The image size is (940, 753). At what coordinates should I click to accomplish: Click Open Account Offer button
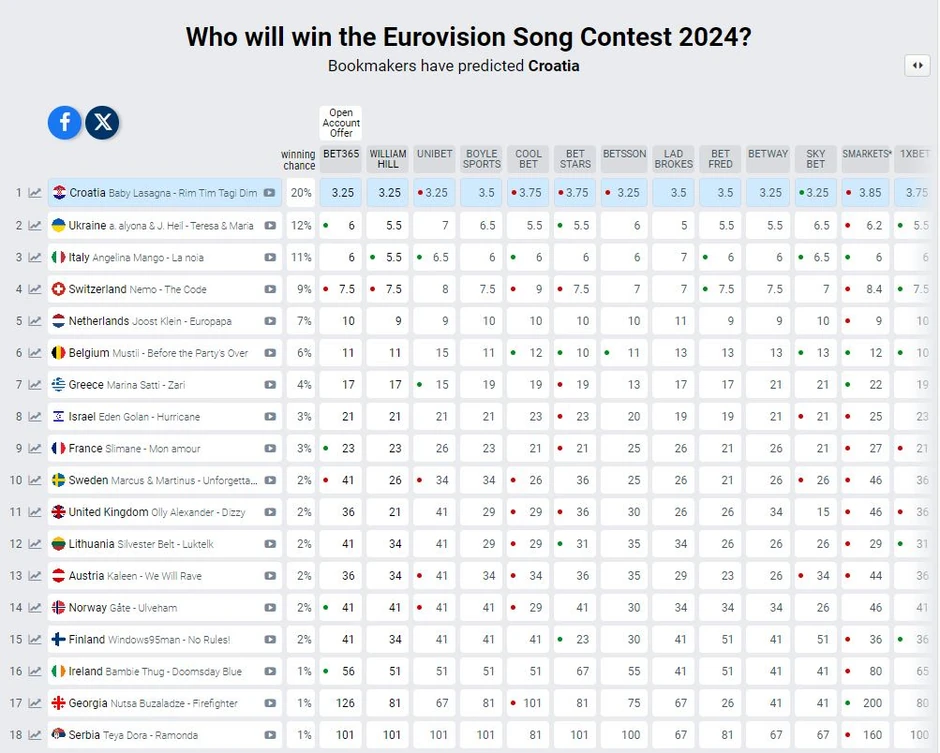pos(341,123)
